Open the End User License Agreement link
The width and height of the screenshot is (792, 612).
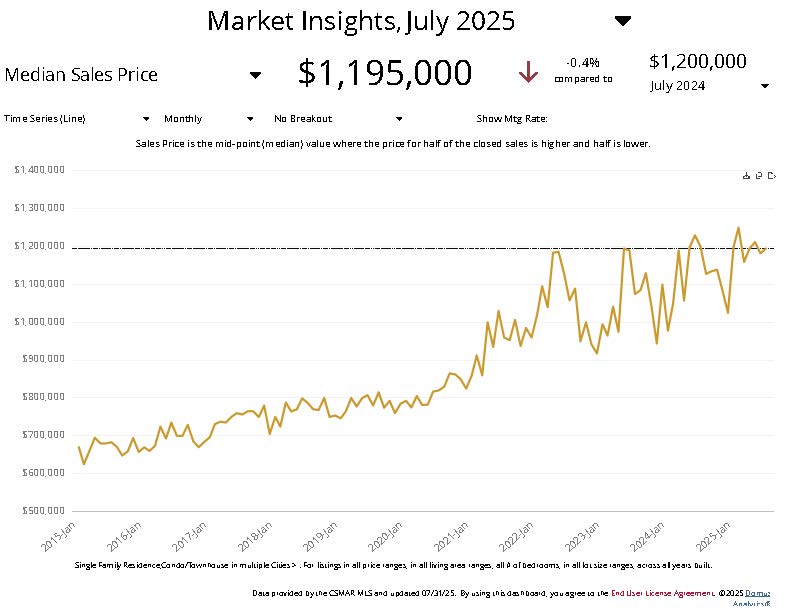click(663, 593)
